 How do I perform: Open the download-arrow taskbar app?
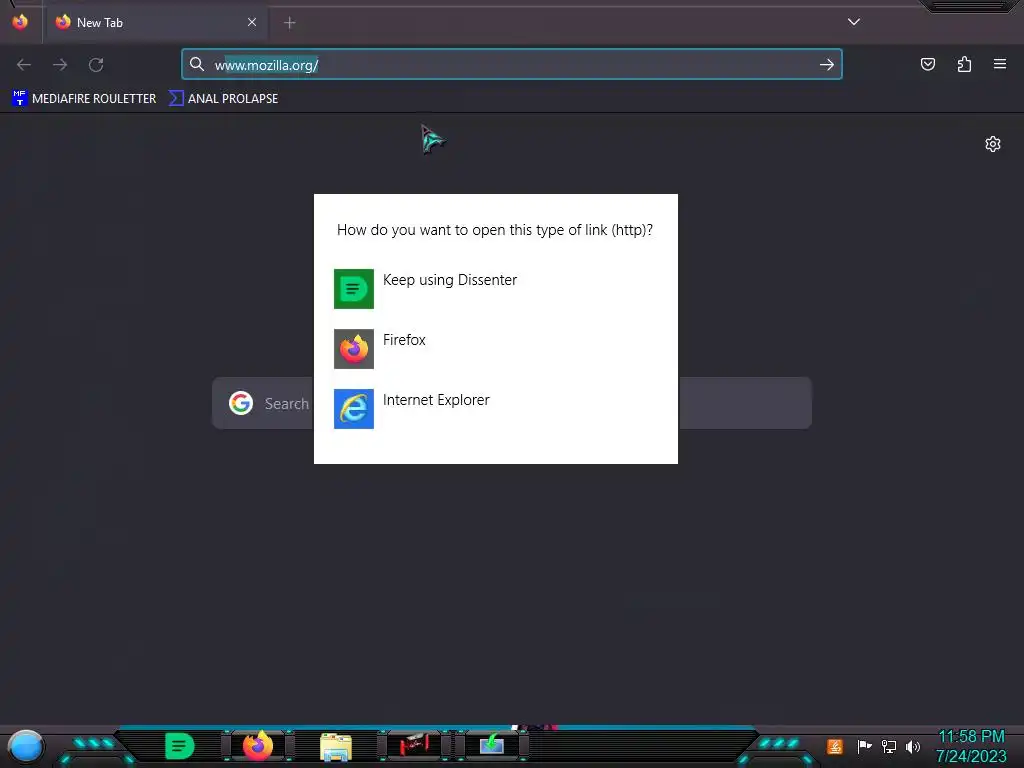(492, 745)
